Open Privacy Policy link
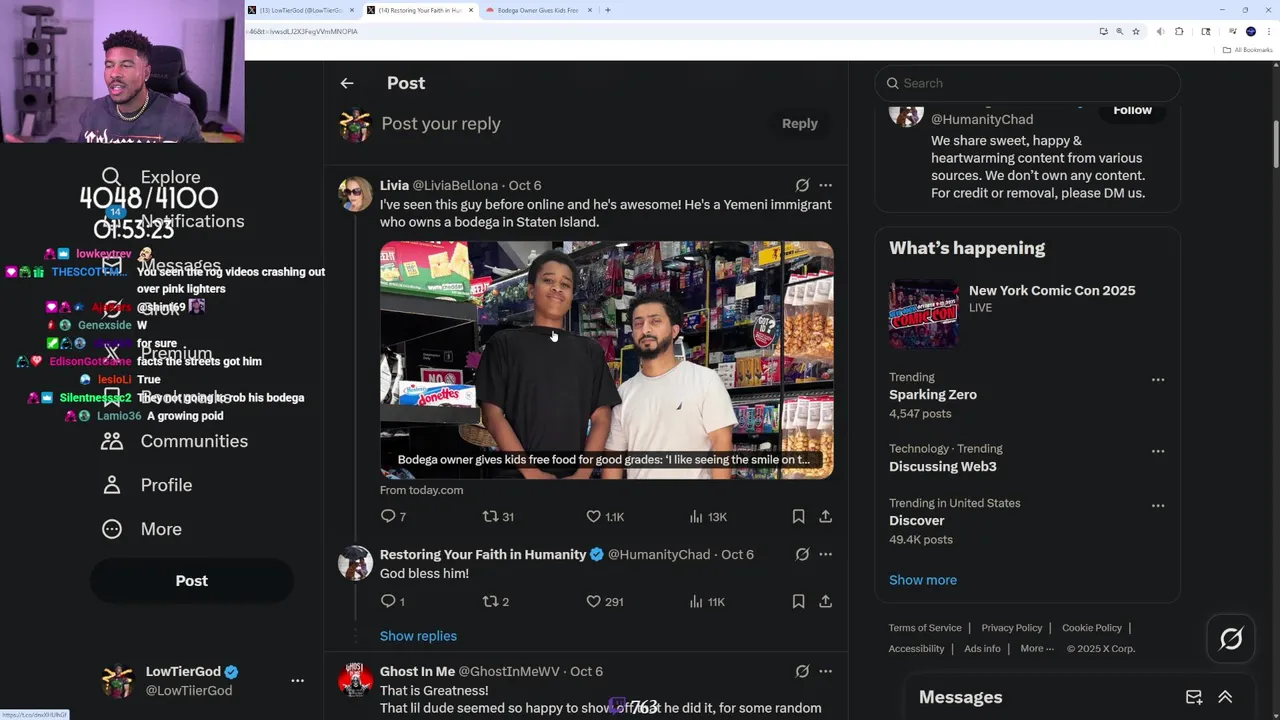Viewport: 1280px width, 720px height. tap(1012, 628)
